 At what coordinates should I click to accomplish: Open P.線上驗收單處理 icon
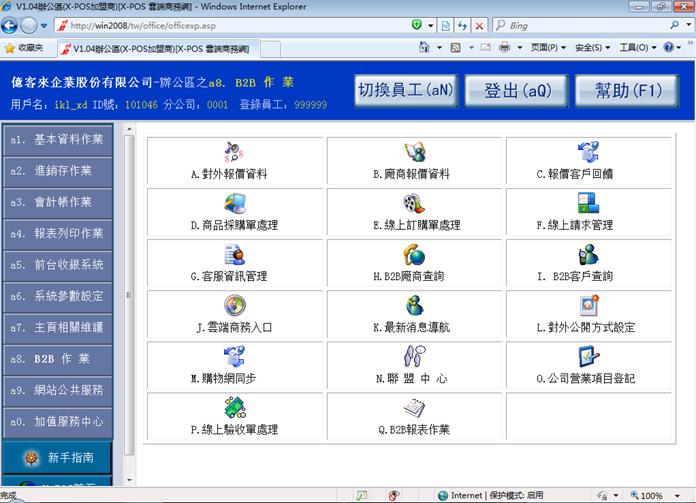tap(235, 408)
